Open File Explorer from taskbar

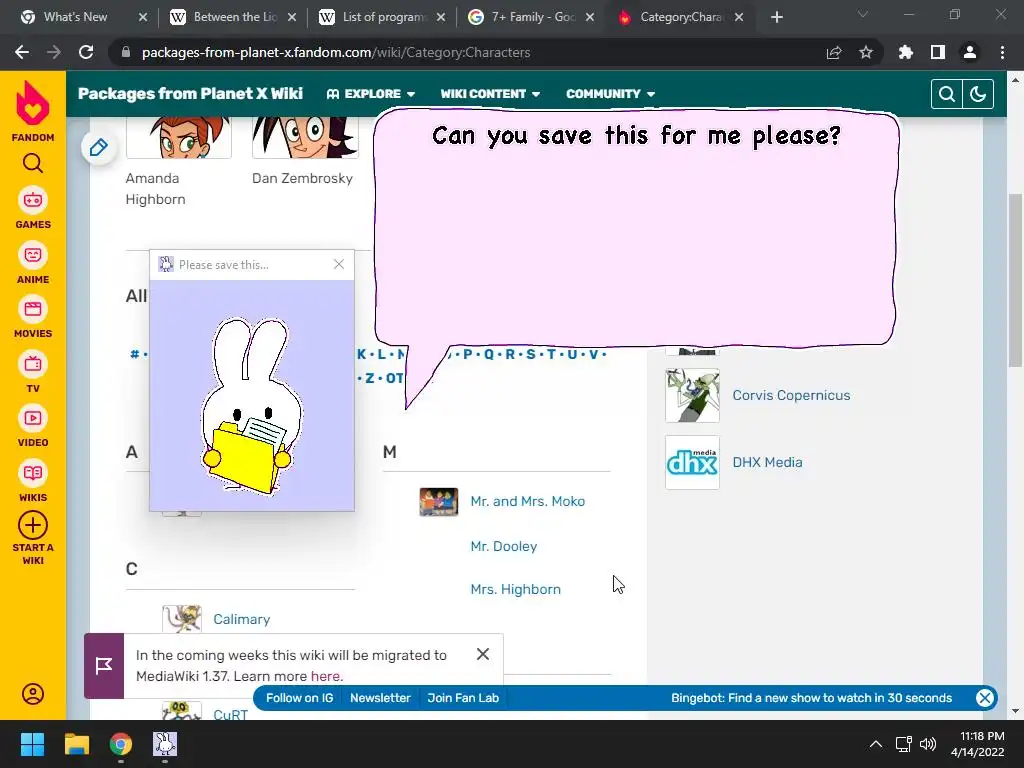click(x=77, y=744)
